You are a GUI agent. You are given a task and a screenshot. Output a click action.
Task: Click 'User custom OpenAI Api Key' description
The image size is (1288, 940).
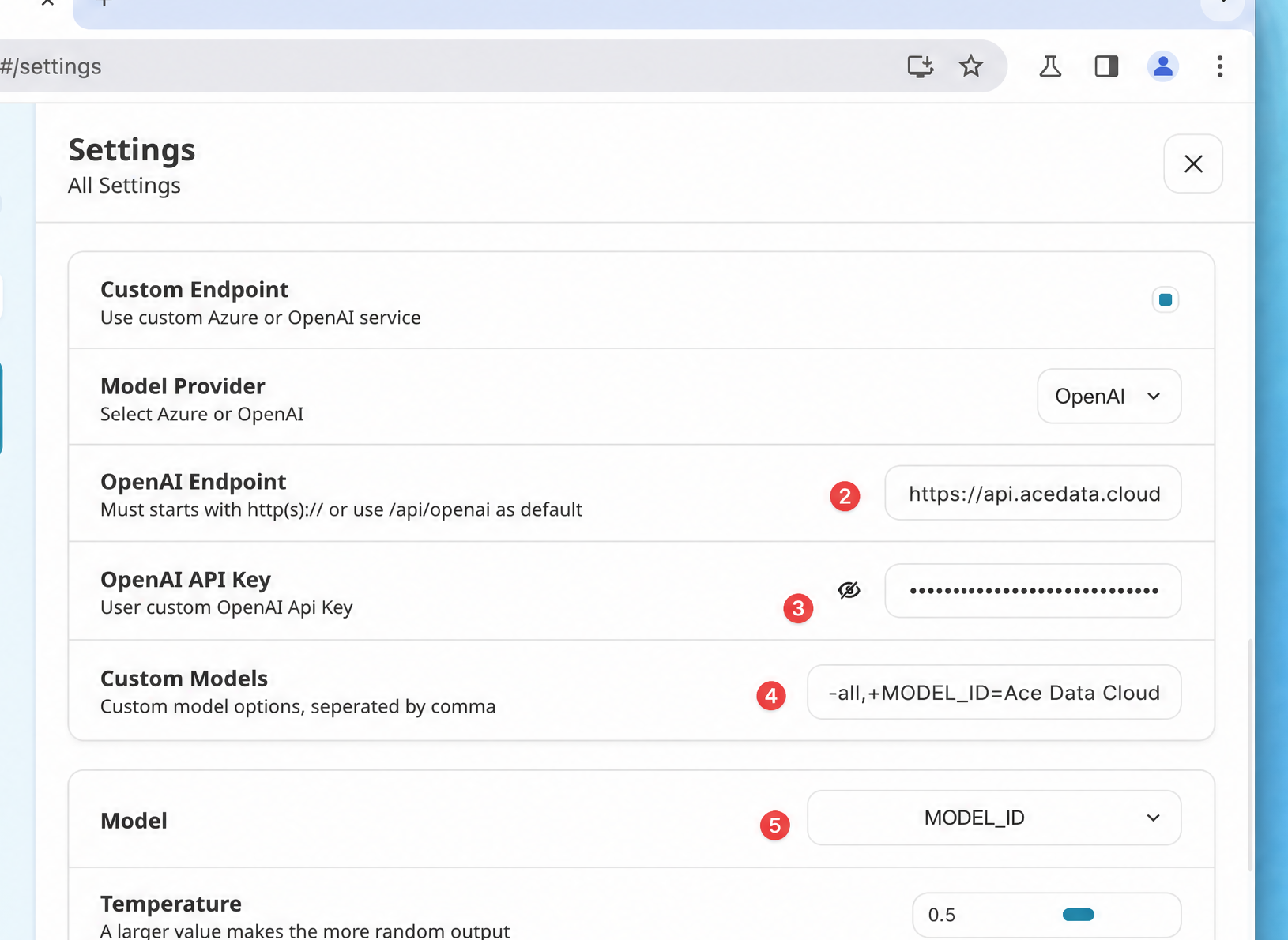tap(227, 607)
